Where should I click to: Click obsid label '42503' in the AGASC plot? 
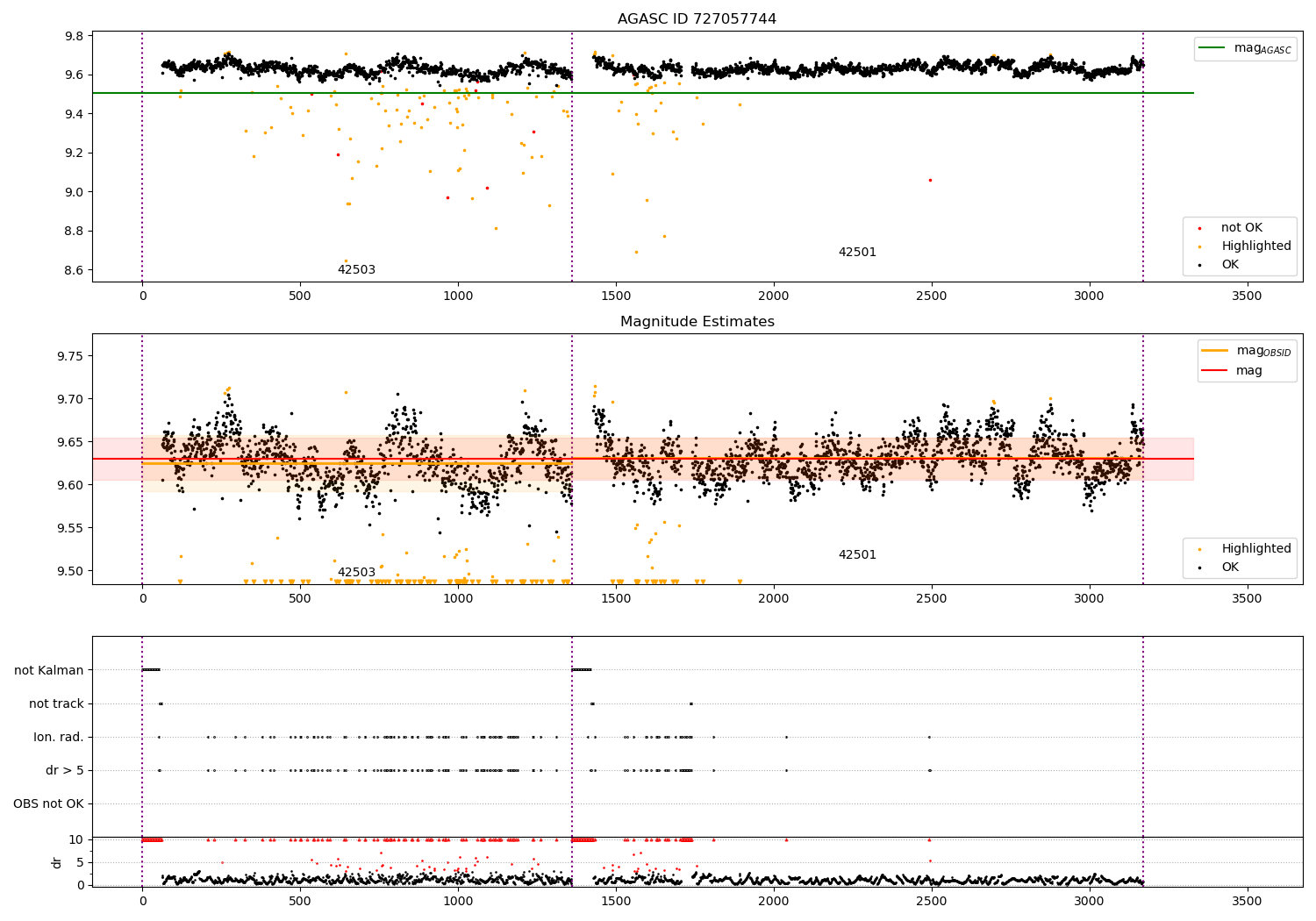(x=356, y=270)
